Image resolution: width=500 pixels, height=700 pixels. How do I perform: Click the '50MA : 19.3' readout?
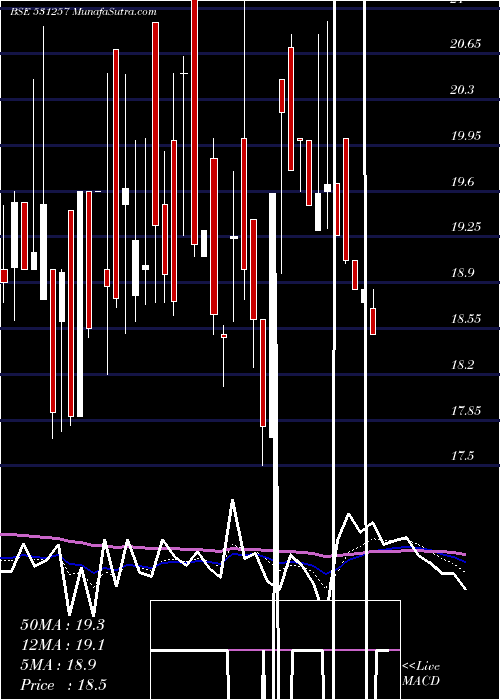pos(62,625)
